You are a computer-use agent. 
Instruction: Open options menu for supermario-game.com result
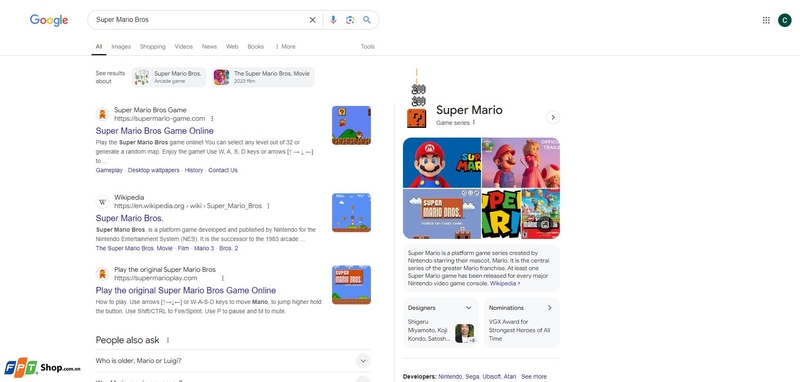pos(212,119)
